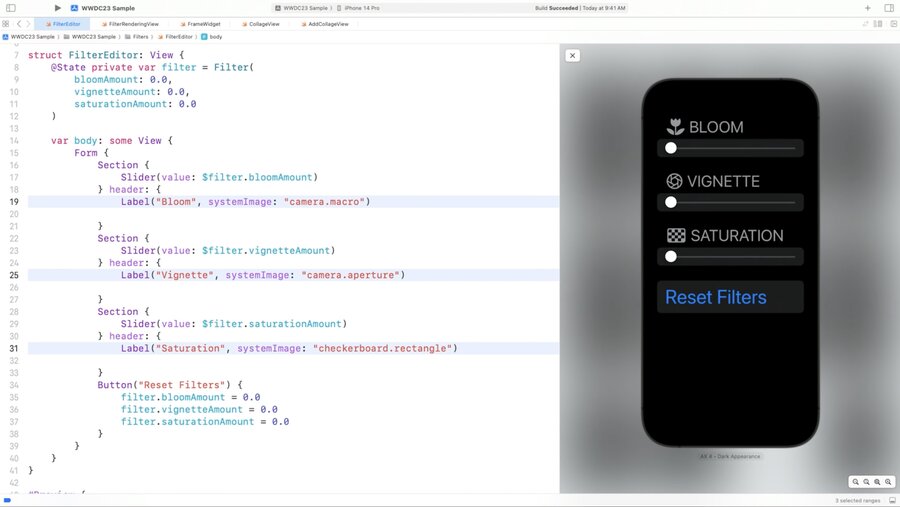Toggle the debug area at bottom right
This screenshot has width=900, height=507.
coord(893,501)
